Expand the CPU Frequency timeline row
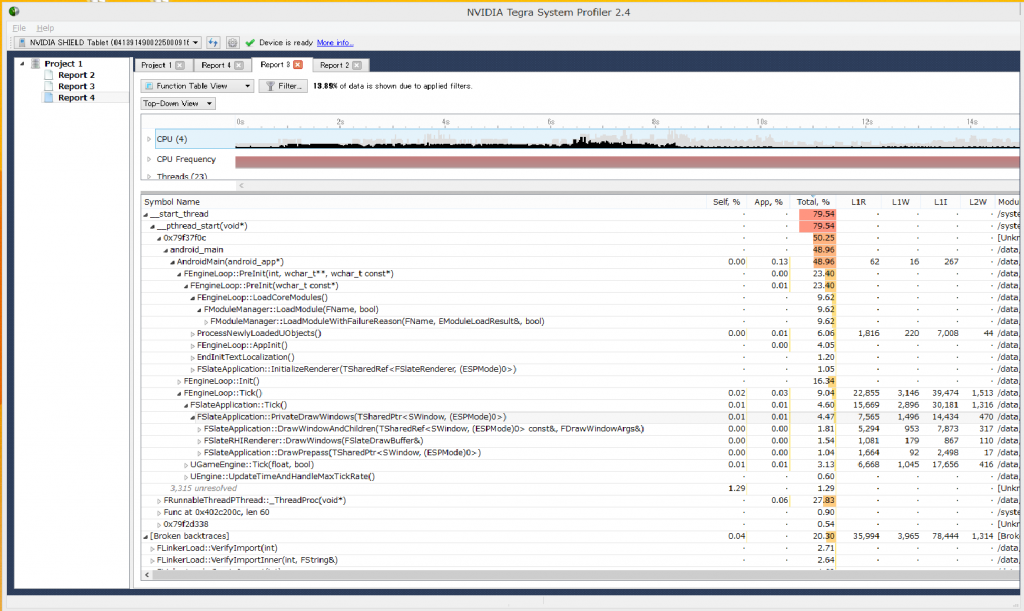This screenshot has width=1024, height=611. pyautogui.click(x=149, y=159)
